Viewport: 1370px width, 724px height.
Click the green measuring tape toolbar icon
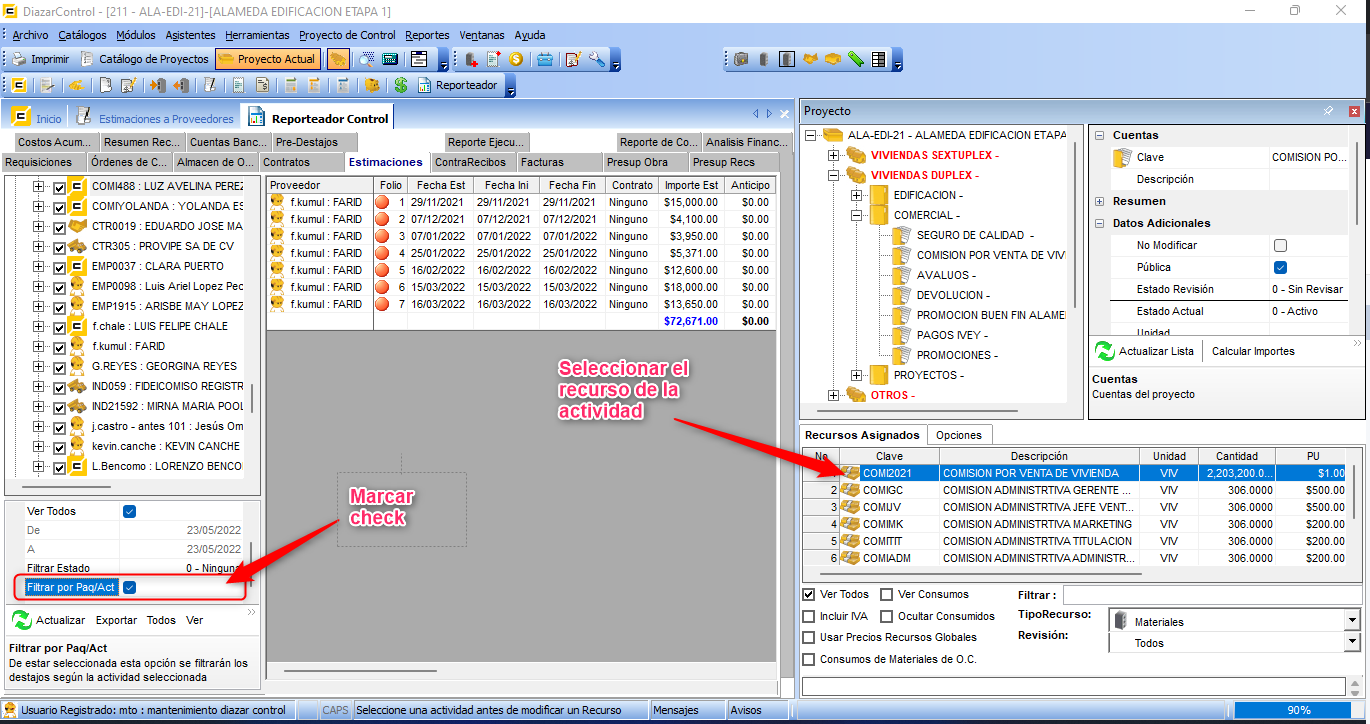pos(856,59)
